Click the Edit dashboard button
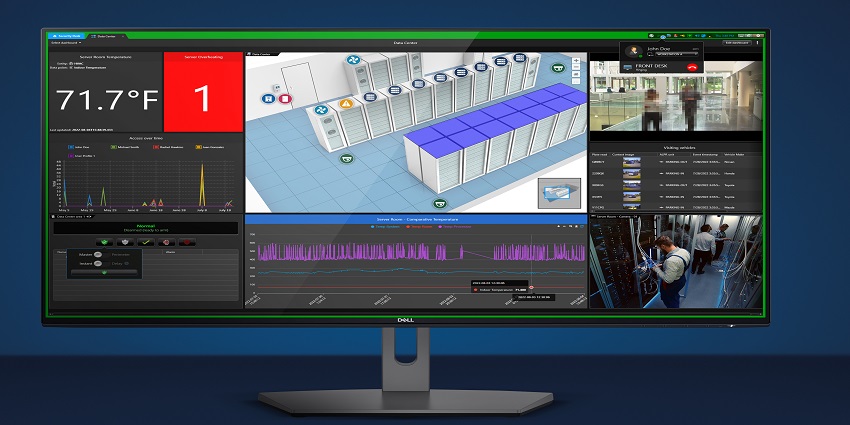 point(737,42)
